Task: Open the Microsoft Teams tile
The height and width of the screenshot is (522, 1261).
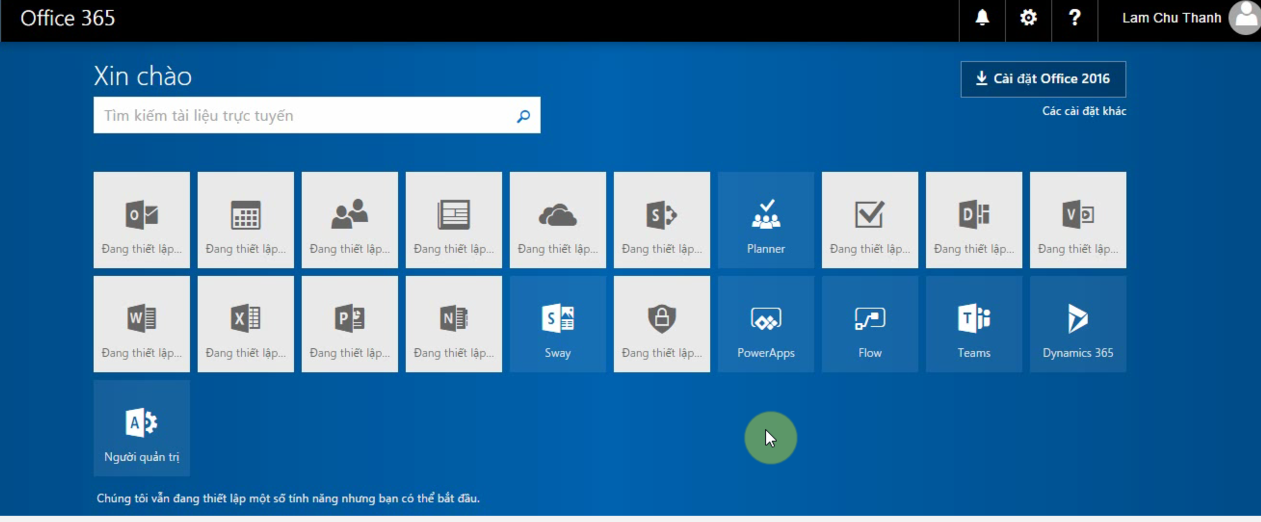Action: (973, 324)
